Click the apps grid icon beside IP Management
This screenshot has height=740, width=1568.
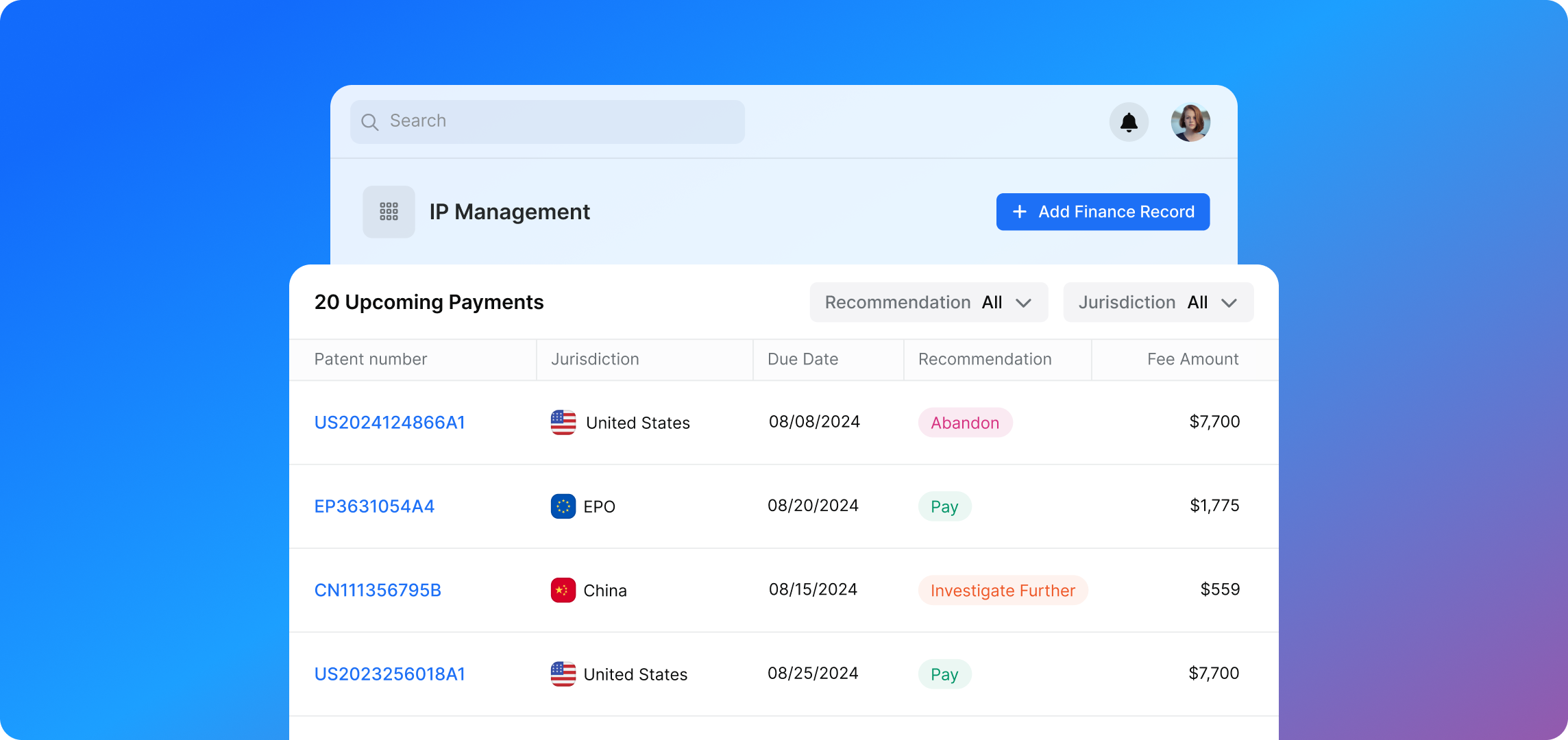pyautogui.click(x=389, y=212)
